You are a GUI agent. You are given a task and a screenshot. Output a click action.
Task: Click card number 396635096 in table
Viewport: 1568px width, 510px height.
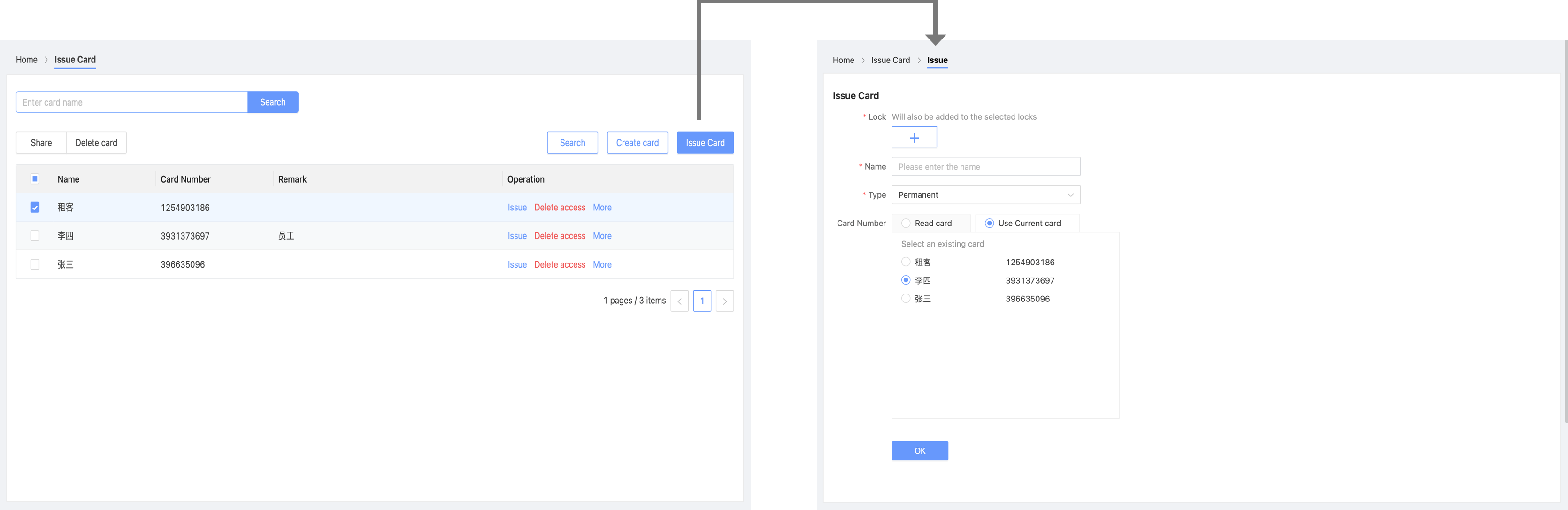click(x=183, y=264)
